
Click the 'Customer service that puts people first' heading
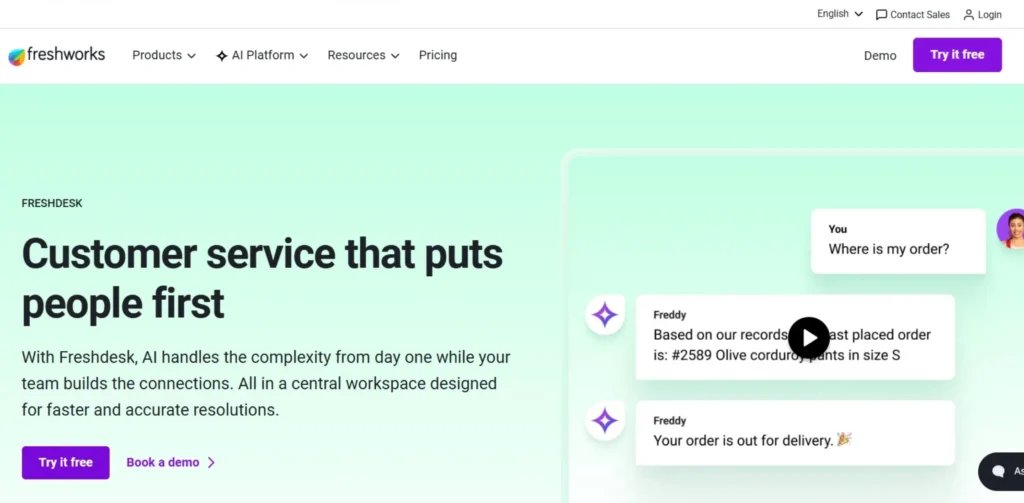pyautogui.click(x=263, y=279)
